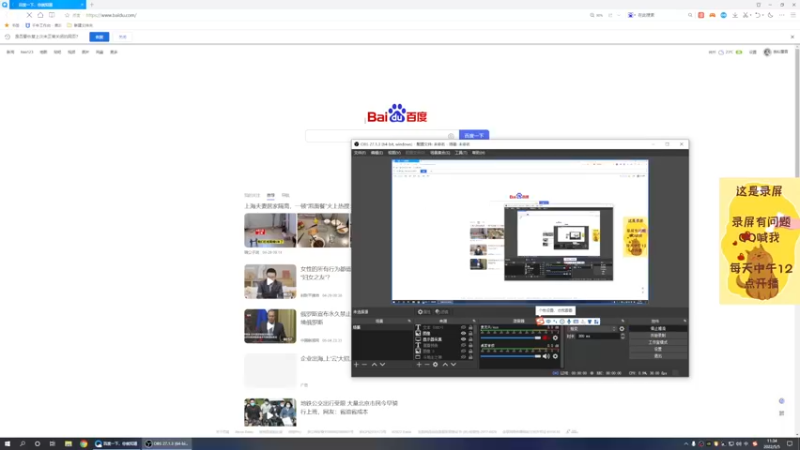800x450 pixels.
Task: Move the selected source up in OBS
Action: point(445,365)
